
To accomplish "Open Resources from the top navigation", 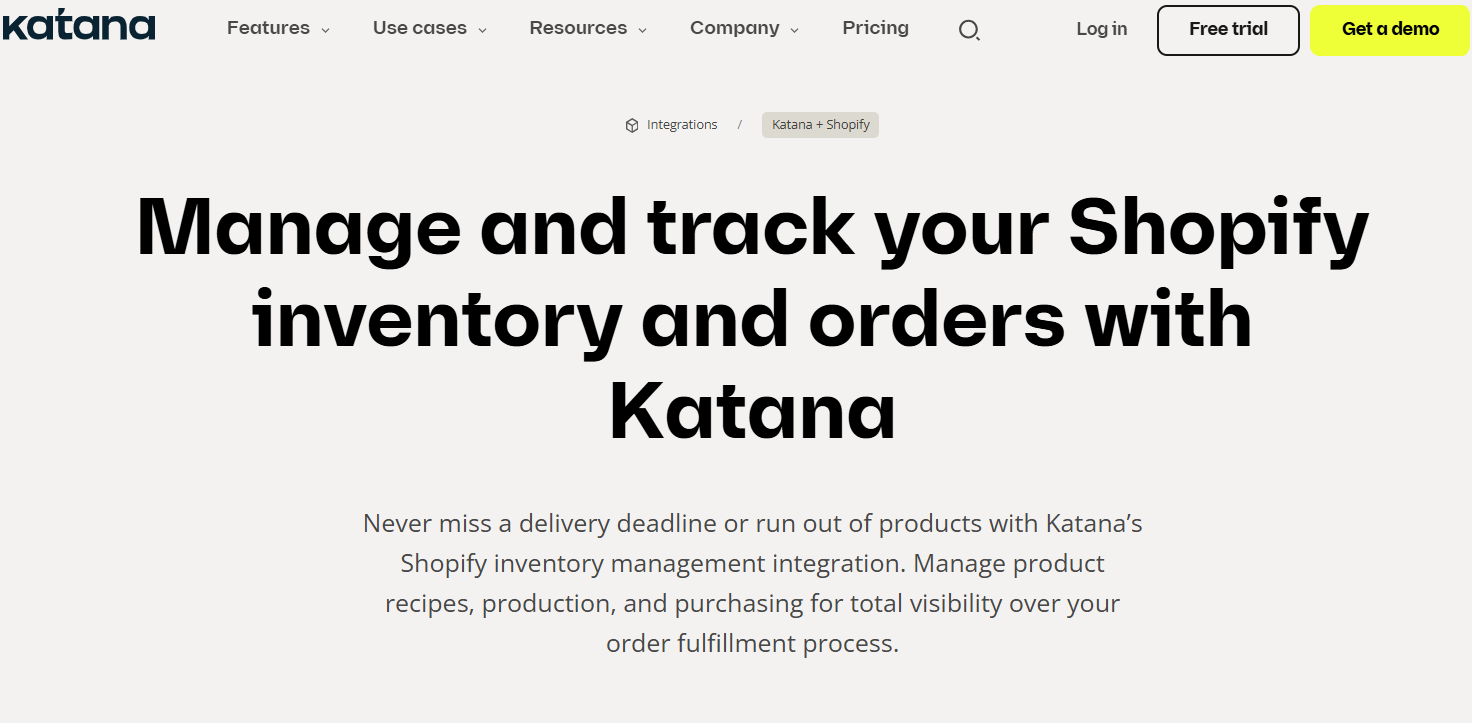I will (578, 28).
